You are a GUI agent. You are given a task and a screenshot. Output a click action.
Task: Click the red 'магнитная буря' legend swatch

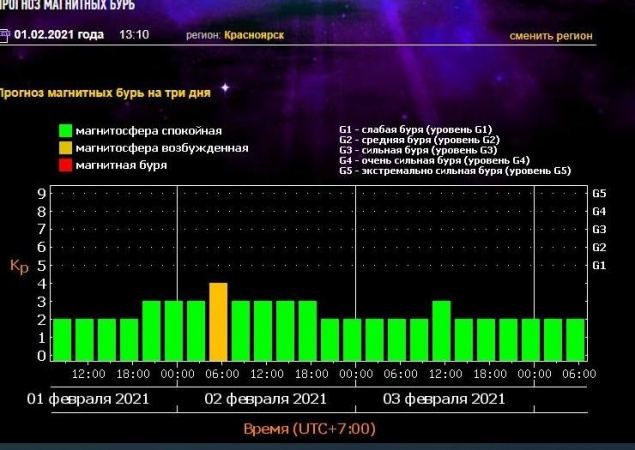point(65,164)
